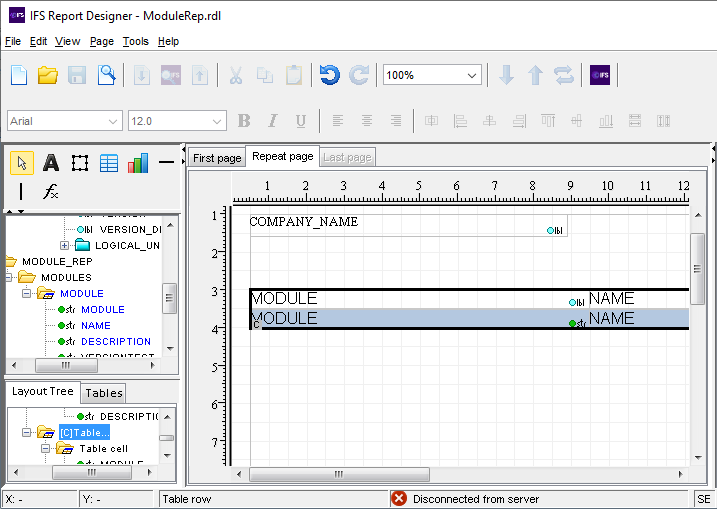Screen dimensions: 717x509
Task: Click the Paste clipboard icon
Action: pyautogui.click(x=294, y=75)
